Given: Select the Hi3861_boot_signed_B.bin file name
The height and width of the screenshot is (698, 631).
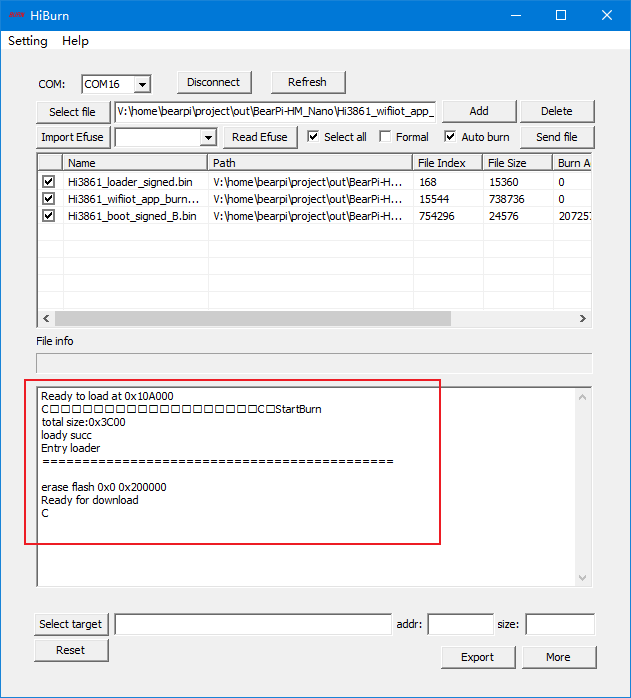Looking at the screenshot, I should pos(132,216).
